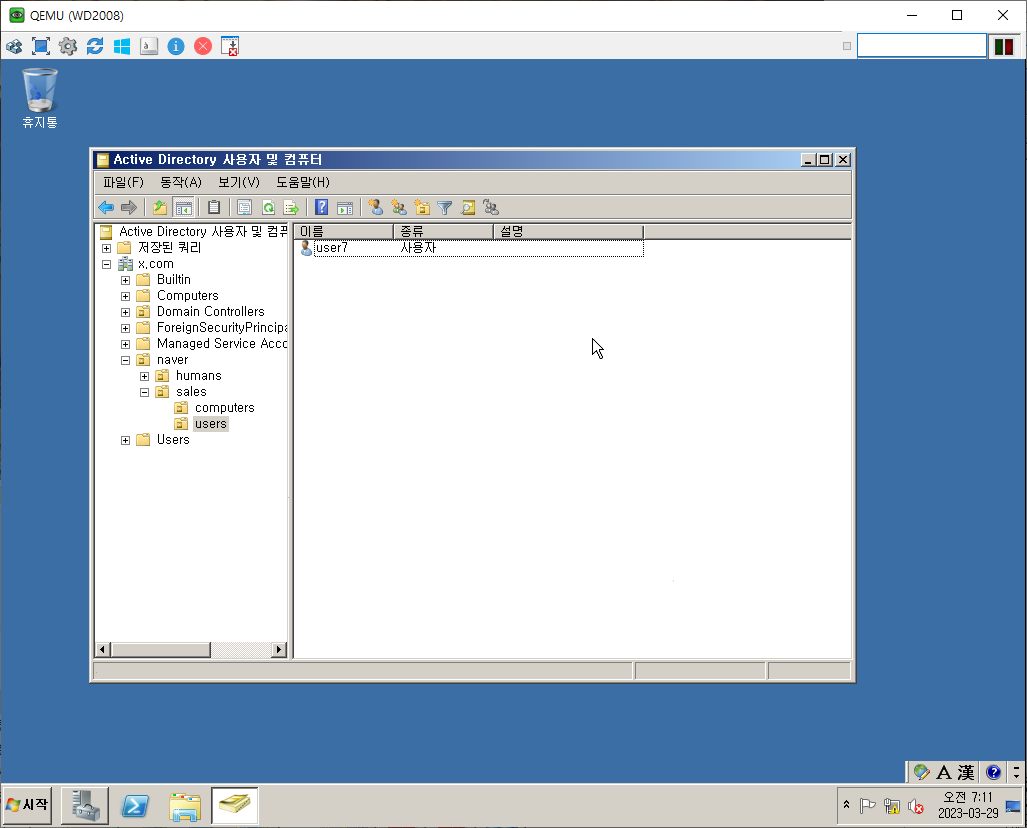Viewport: 1027px width, 828px height.
Task: Toggle the action pane icon next to Help
Action: 345,208
